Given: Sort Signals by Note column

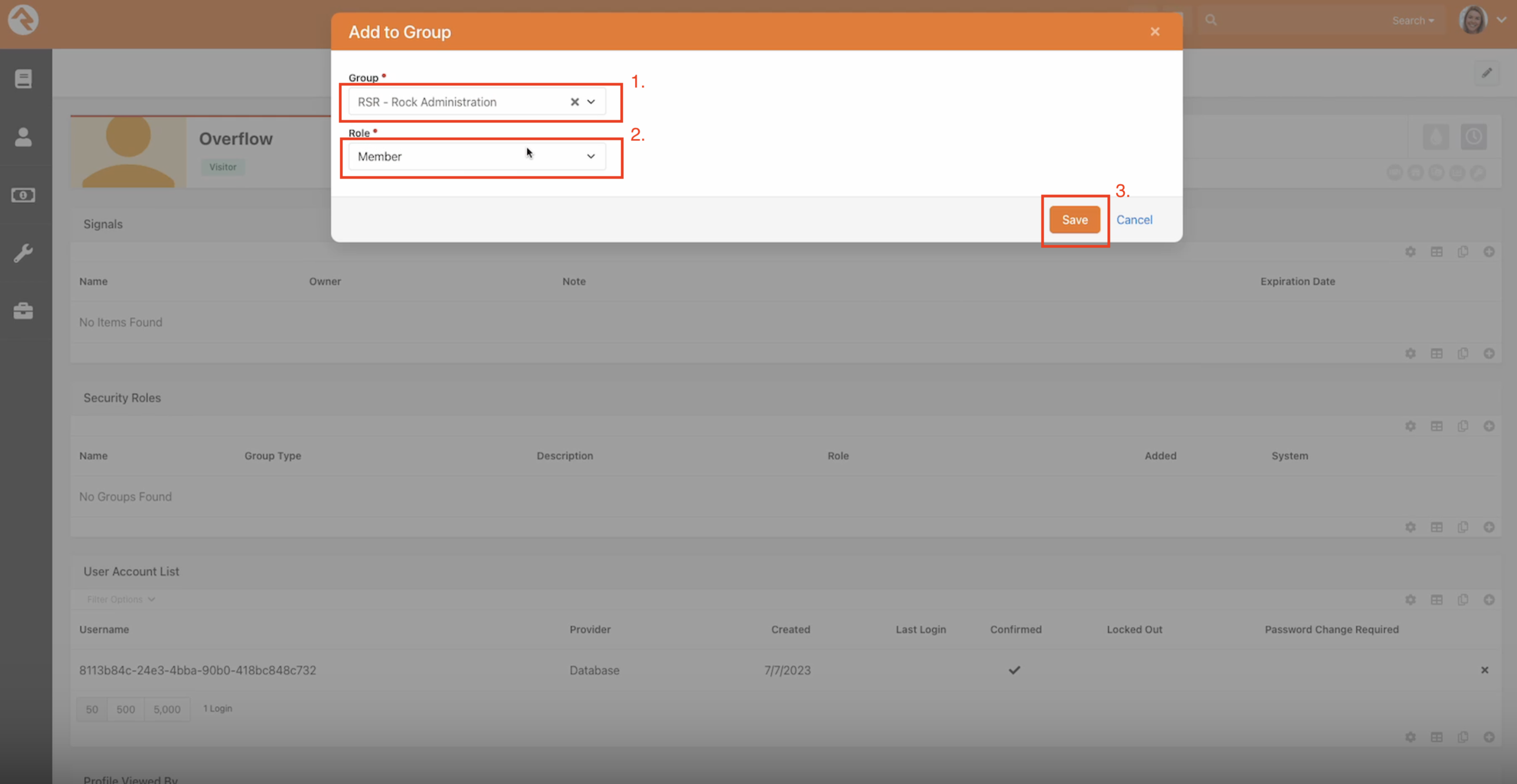Looking at the screenshot, I should (574, 282).
